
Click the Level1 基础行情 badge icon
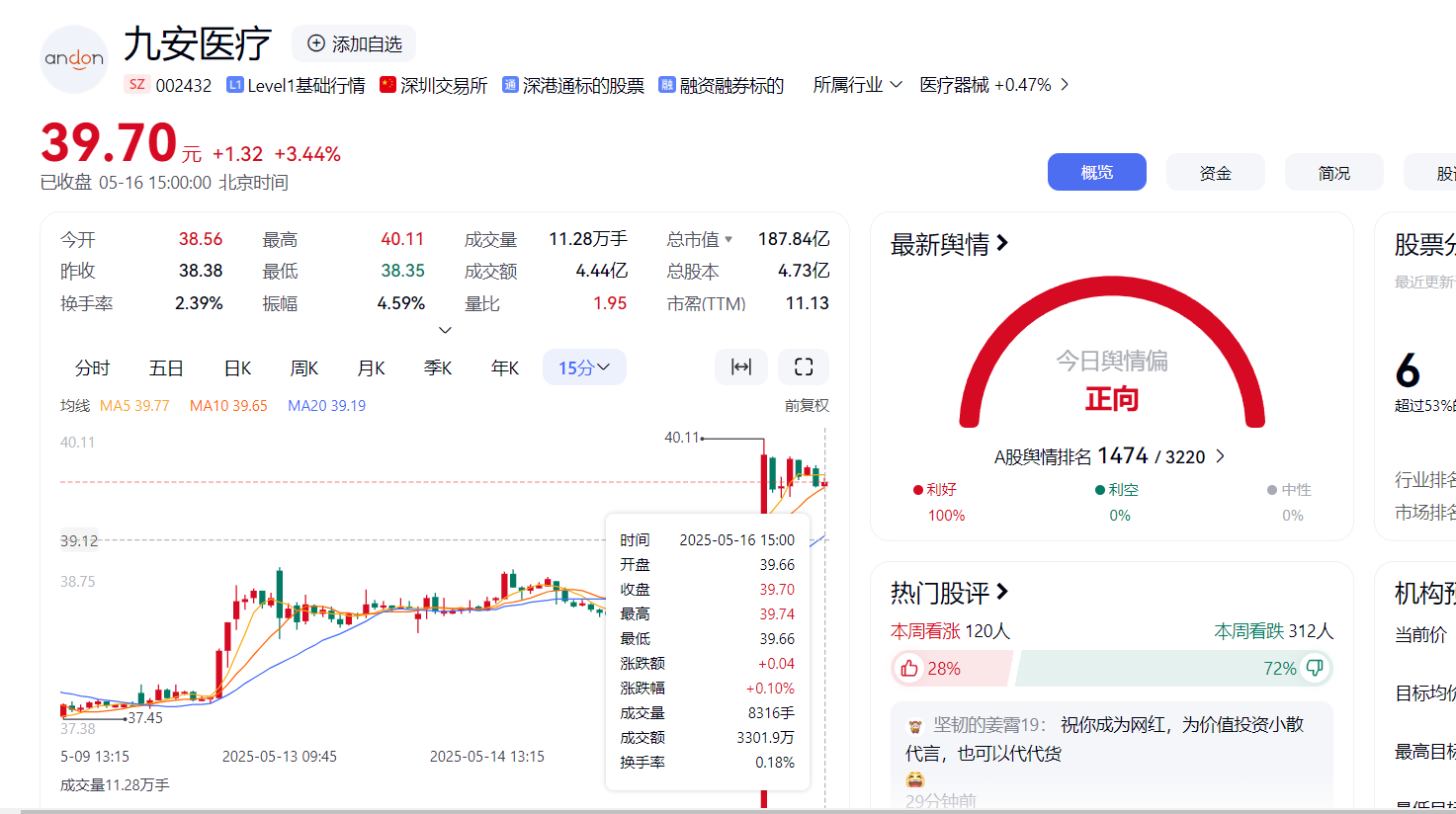coord(234,85)
